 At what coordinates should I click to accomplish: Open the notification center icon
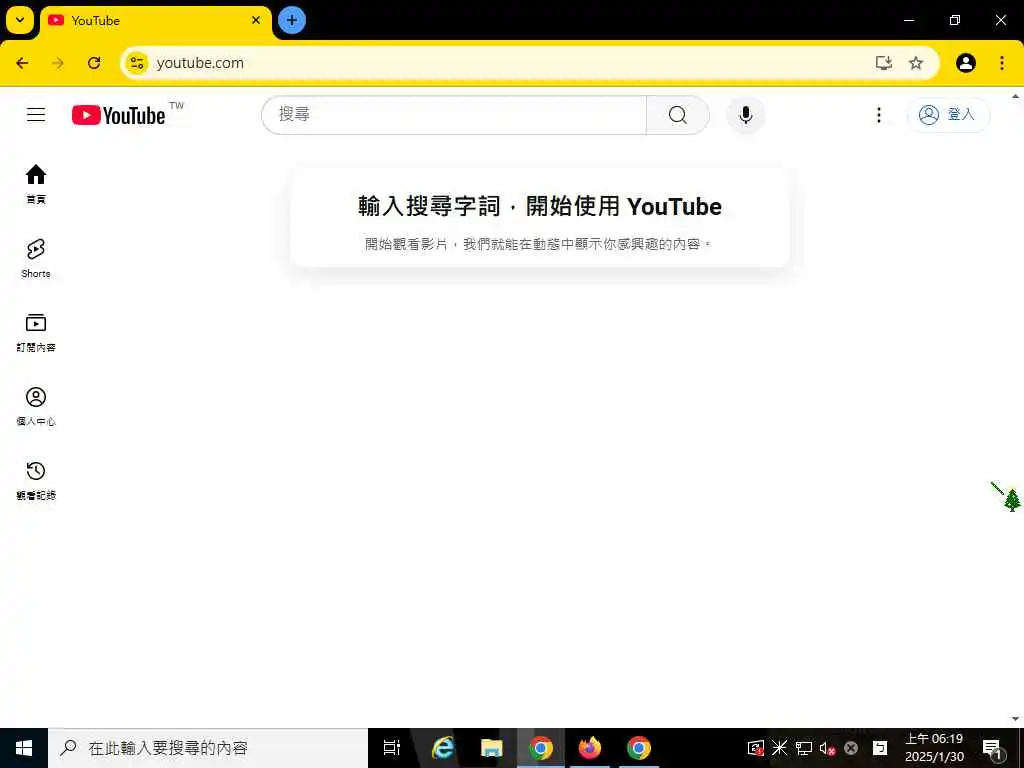coord(991,748)
